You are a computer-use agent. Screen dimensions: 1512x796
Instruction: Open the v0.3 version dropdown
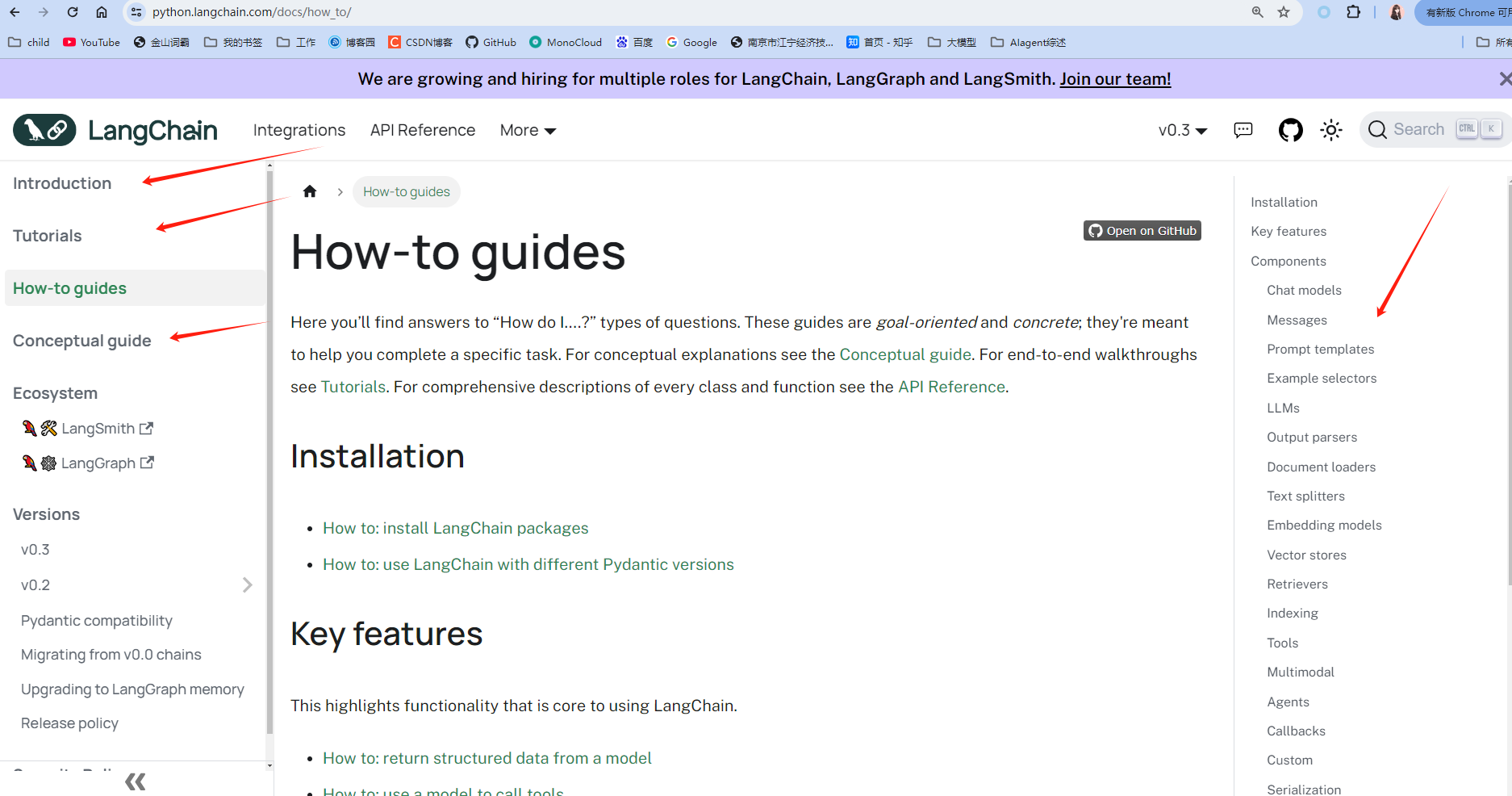[1182, 130]
